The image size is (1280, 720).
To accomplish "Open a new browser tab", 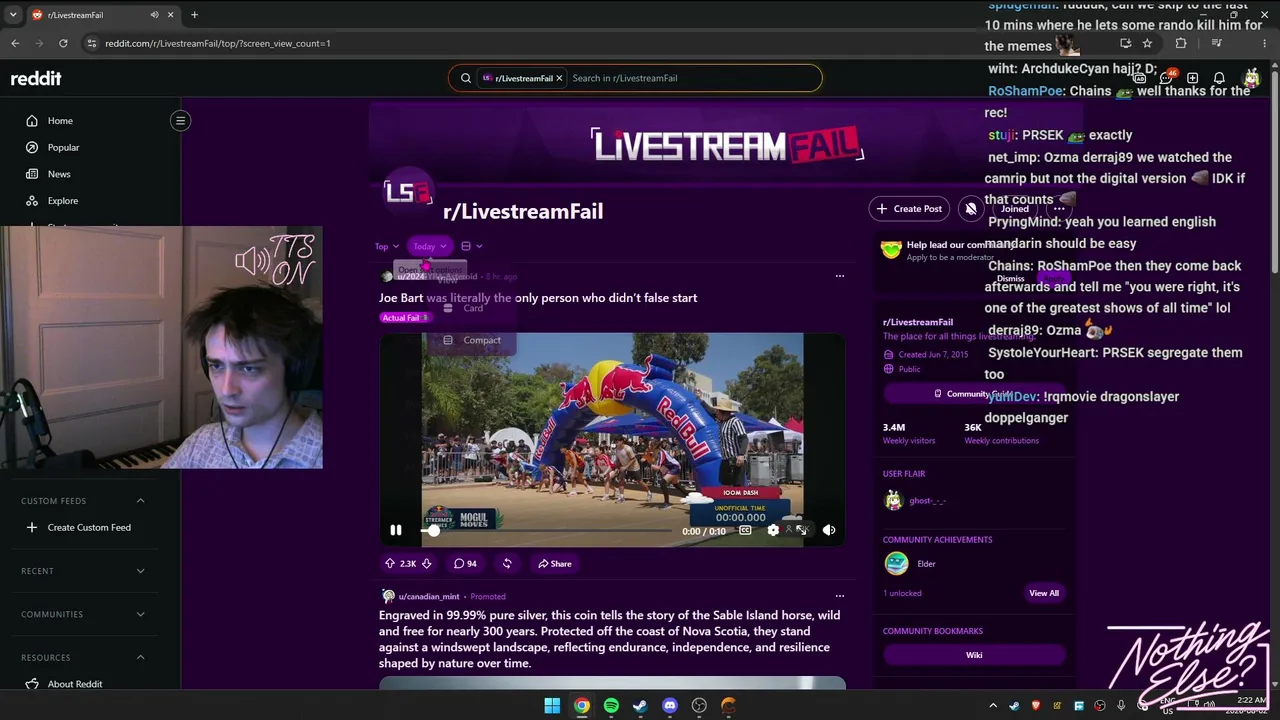I will point(194,15).
